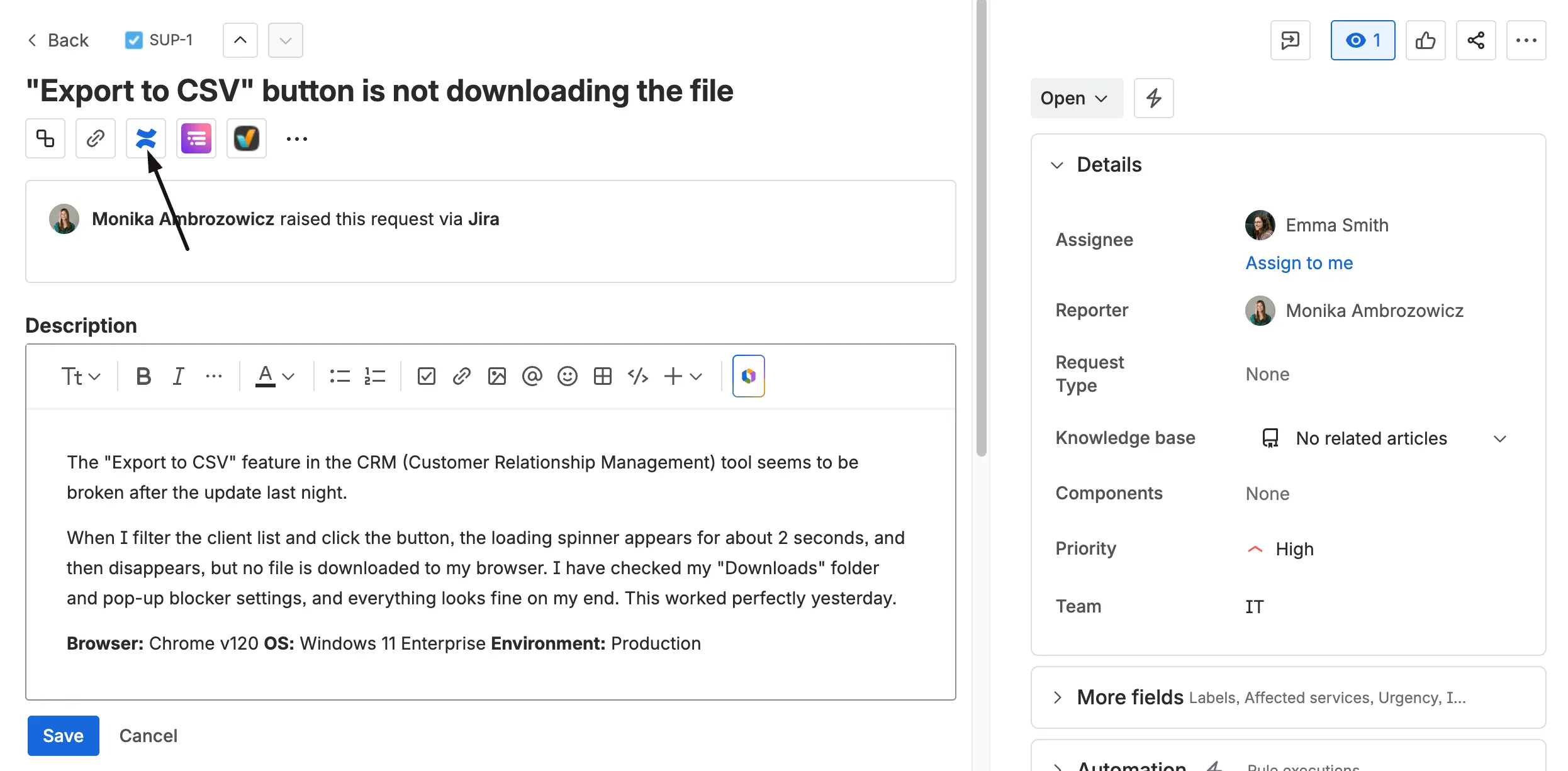Change the High priority value
This screenshot has height=771, width=1568.
click(x=1280, y=549)
